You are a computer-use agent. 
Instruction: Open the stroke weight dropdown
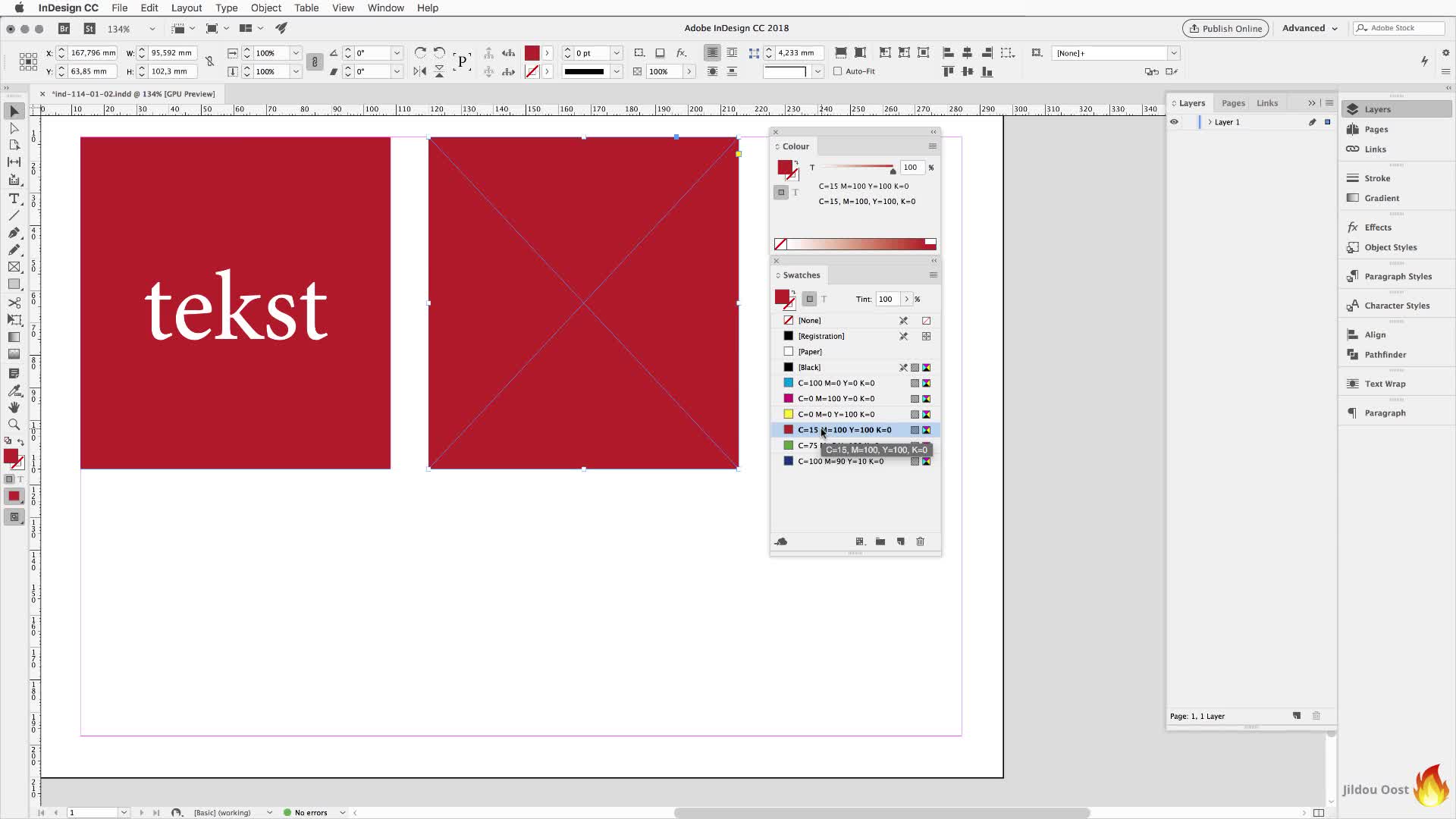[x=617, y=53]
